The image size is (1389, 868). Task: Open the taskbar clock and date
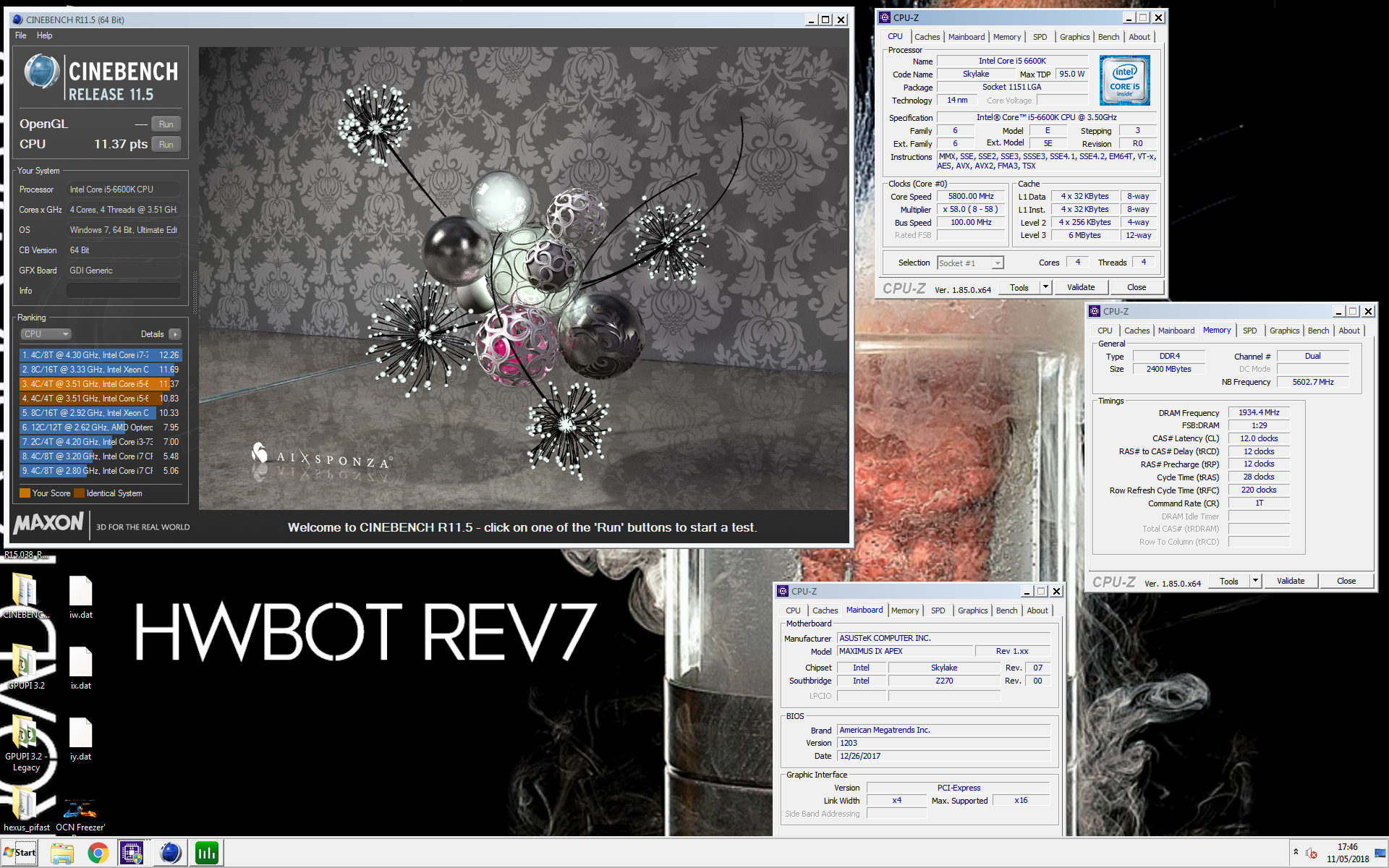pos(1347,853)
